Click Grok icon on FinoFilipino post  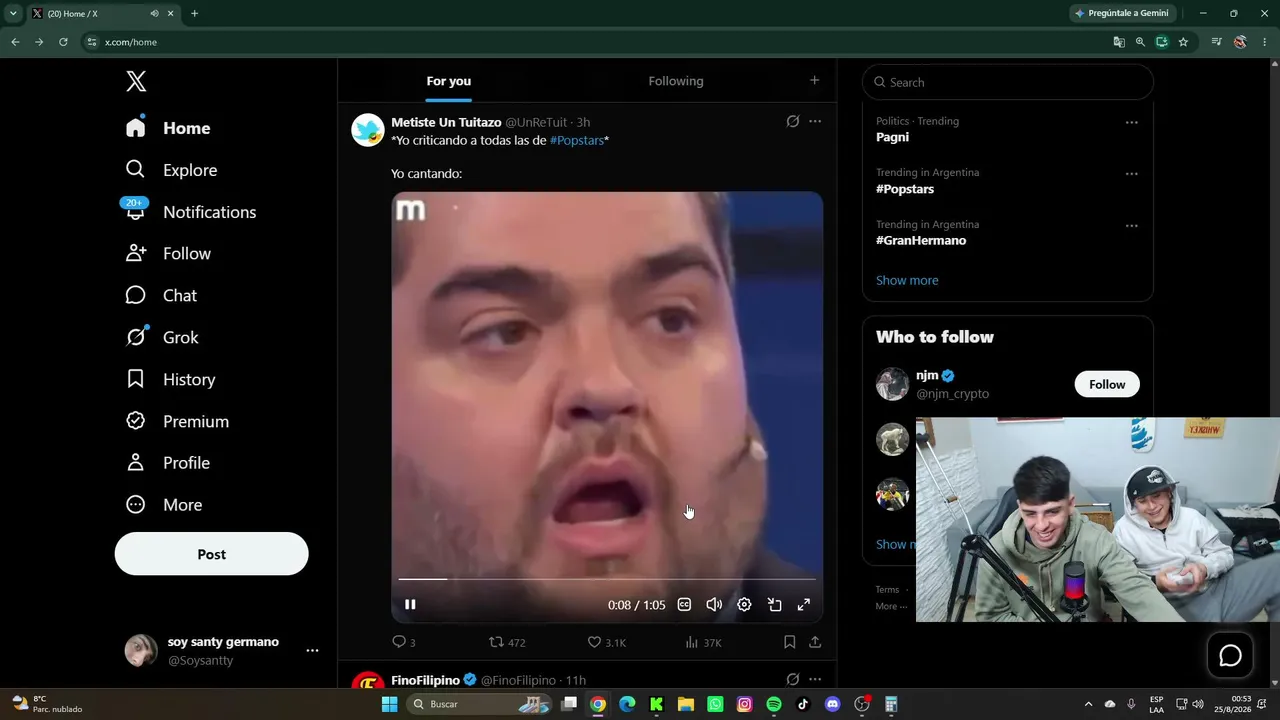tap(793, 680)
